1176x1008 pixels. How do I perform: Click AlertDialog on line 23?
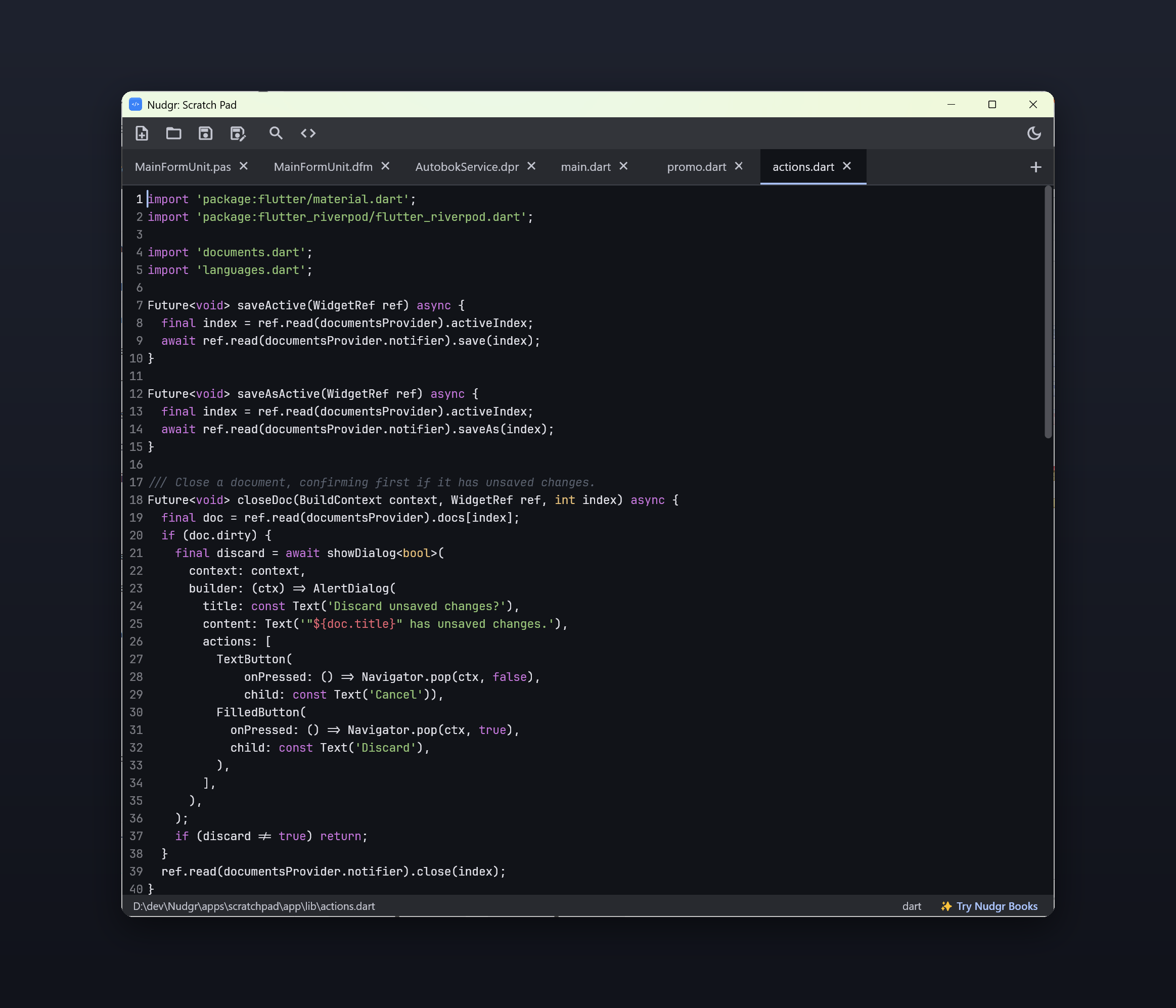coord(351,588)
